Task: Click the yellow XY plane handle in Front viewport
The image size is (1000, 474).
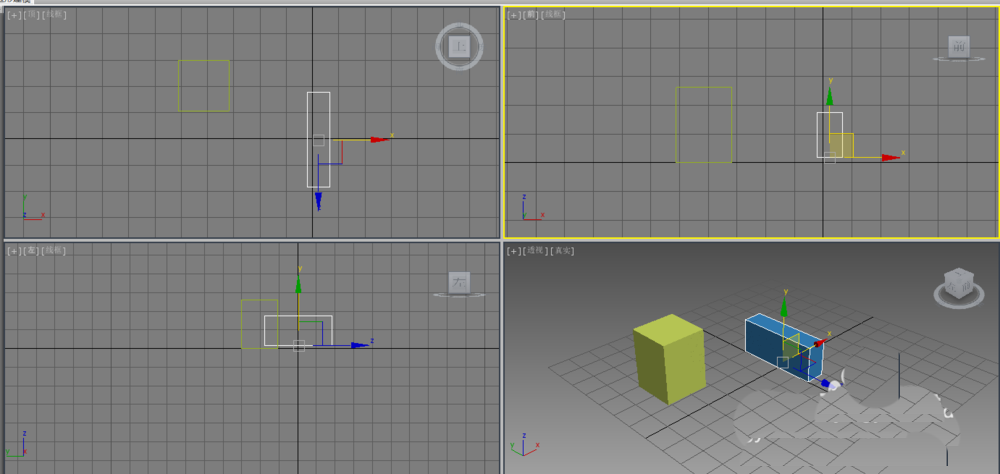Action: (841, 145)
